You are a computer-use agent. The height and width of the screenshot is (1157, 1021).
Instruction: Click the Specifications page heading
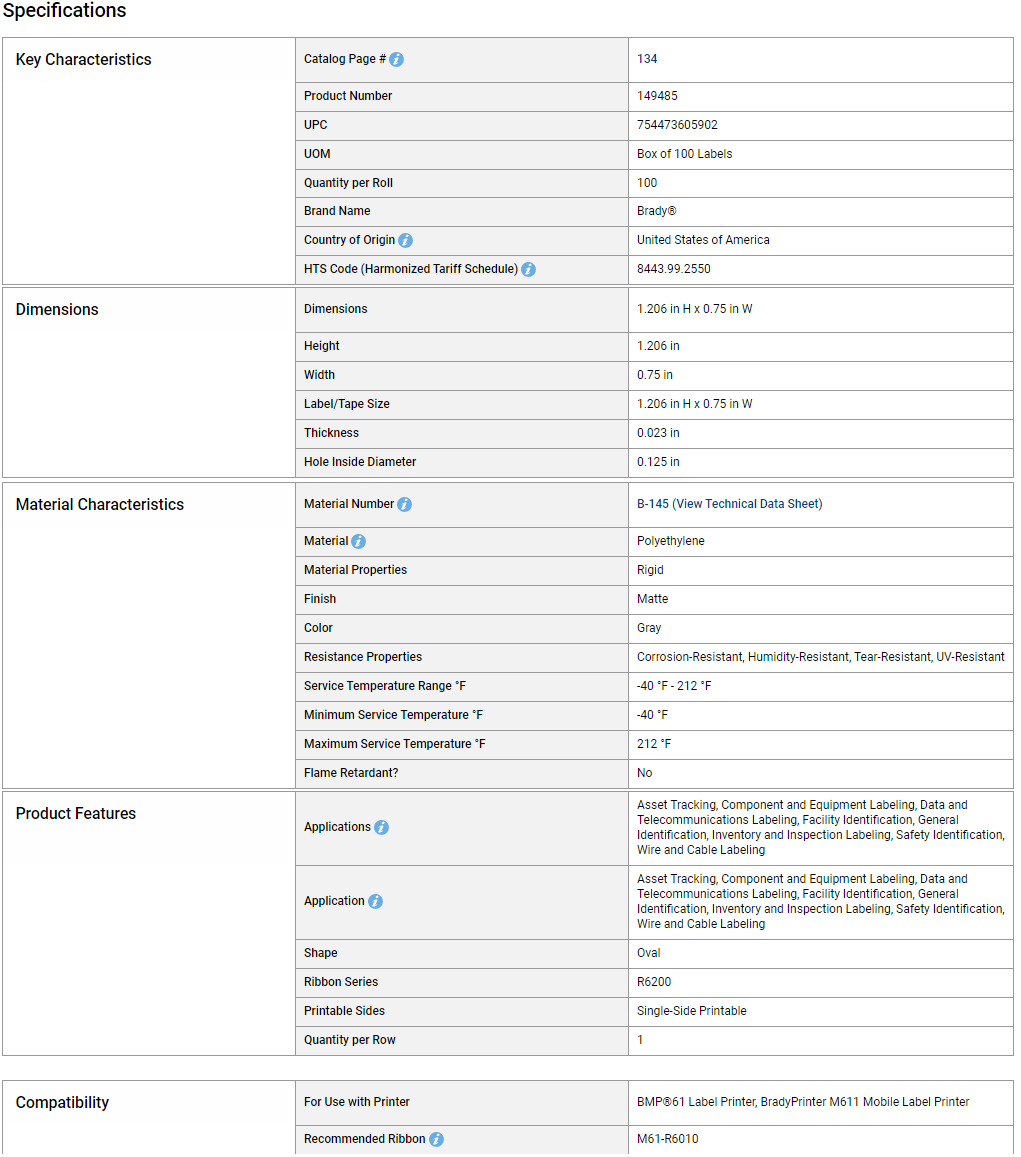(64, 10)
